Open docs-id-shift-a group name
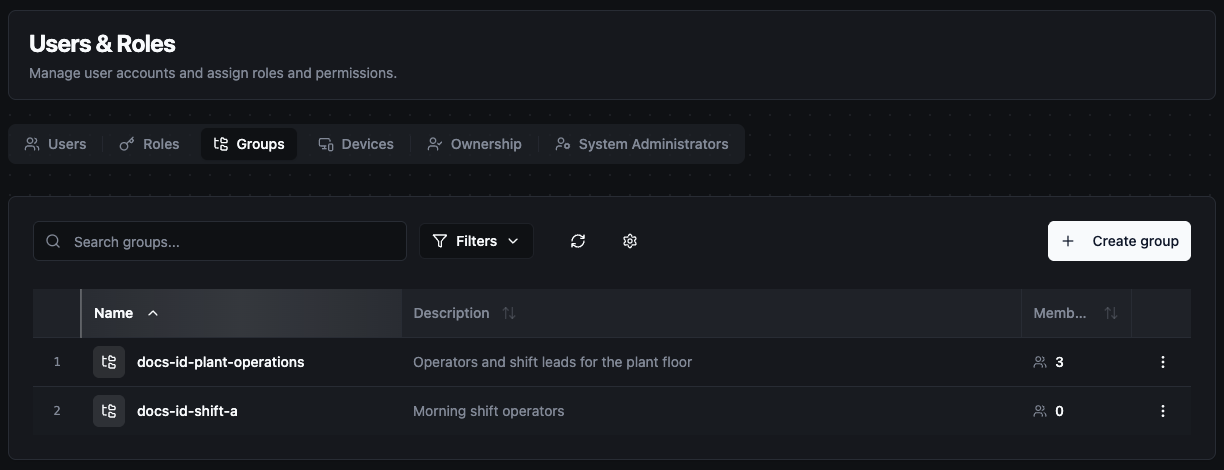Image resolution: width=1224 pixels, height=470 pixels. pos(187,411)
